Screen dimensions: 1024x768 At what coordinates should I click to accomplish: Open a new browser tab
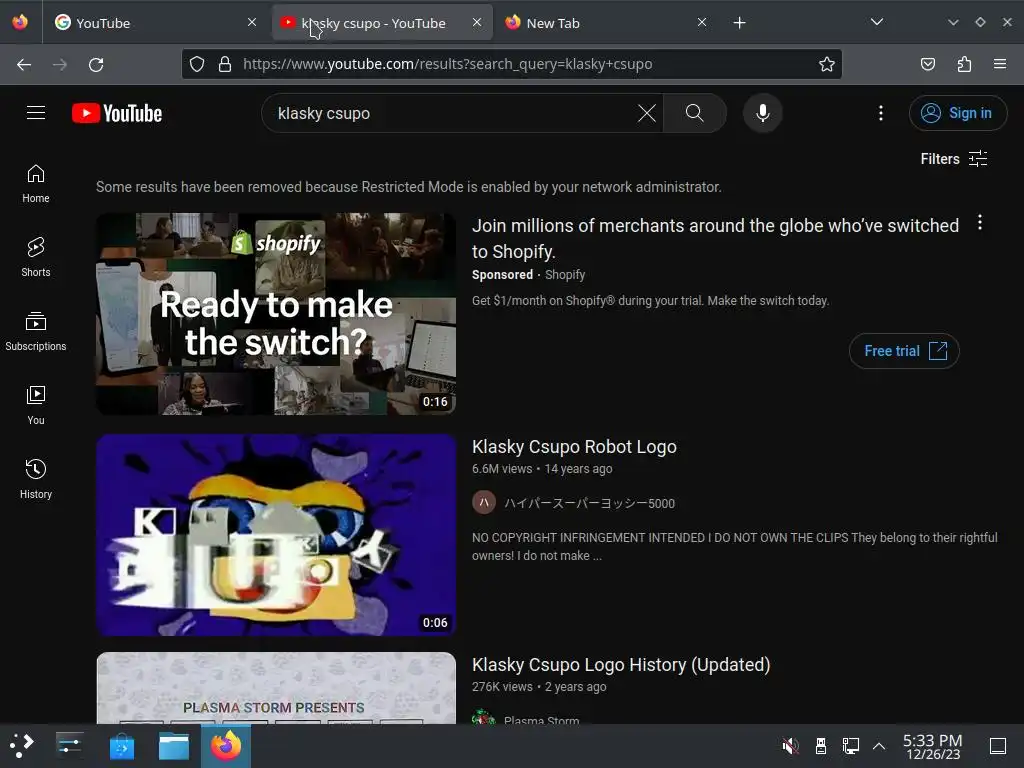[x=739, y=23]
